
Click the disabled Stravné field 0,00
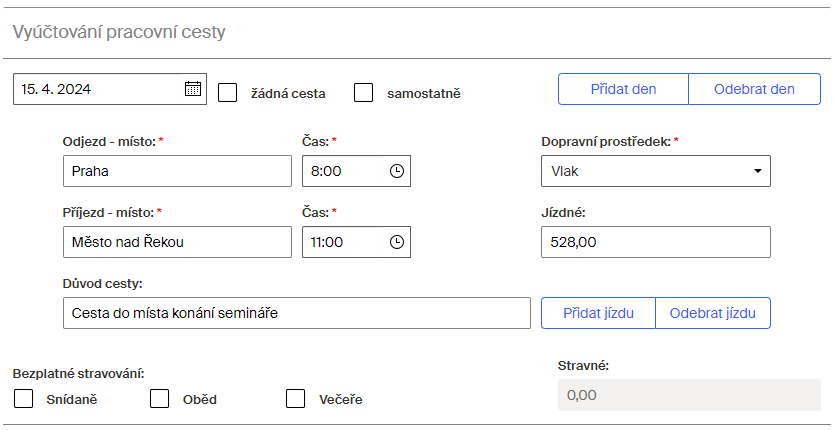pyautogui.click(x=689, y=395)
